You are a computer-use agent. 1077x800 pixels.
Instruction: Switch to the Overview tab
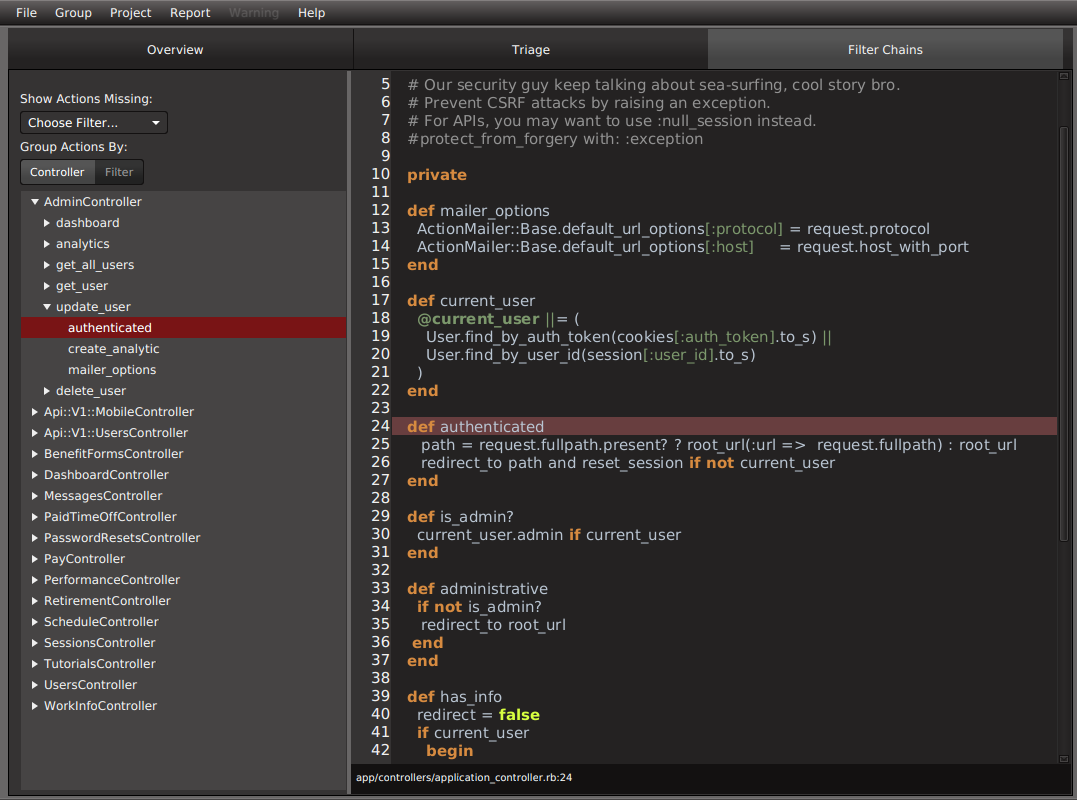(175, 49)
